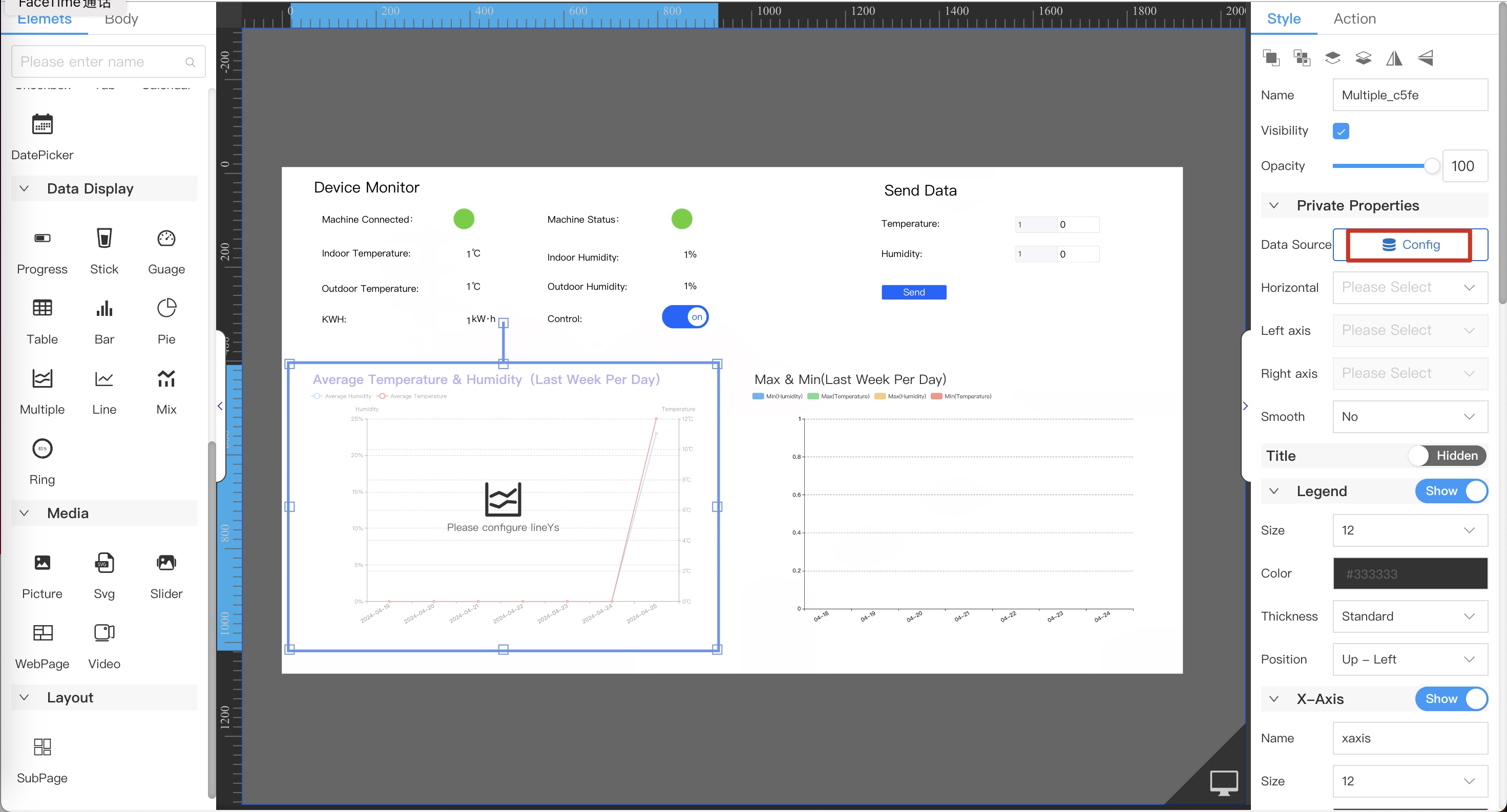
Task: Expand the Smooth No dropdown
Action: pos(1408,416)
